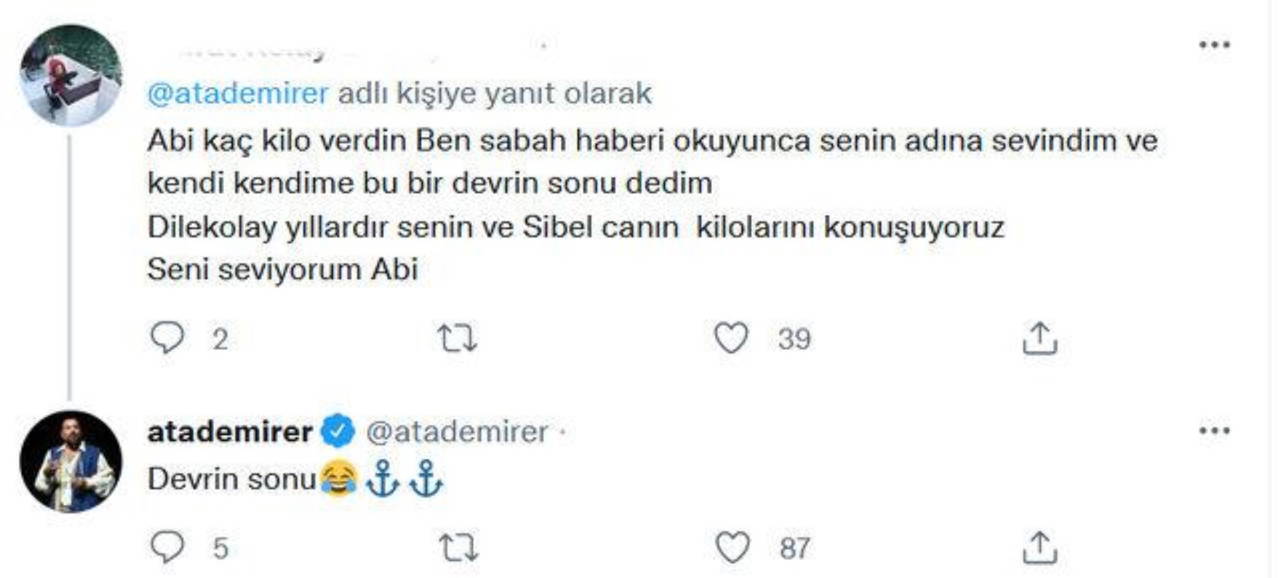Open the tweet text starting "Abi kaç kilo verdin"
This screenshot has width=1280, height=578.
(x=650, y=141)
